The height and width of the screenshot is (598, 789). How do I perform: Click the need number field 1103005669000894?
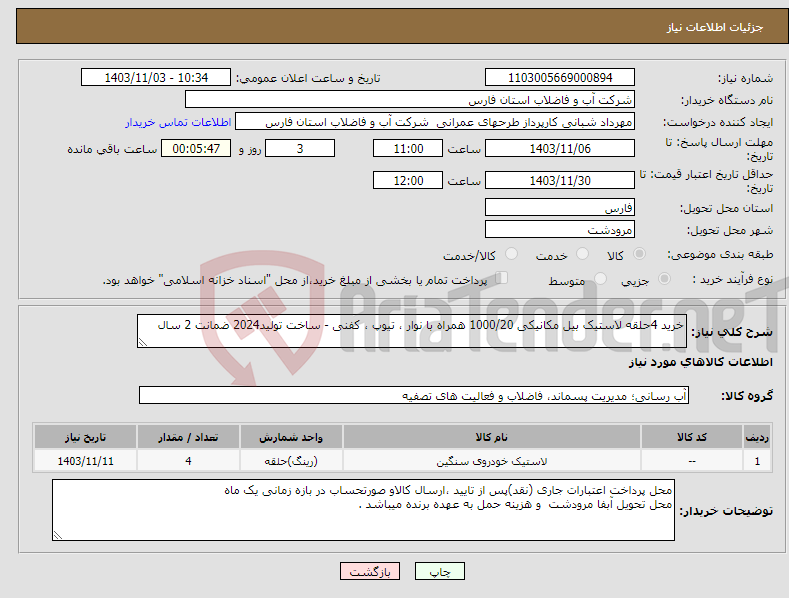560,78
